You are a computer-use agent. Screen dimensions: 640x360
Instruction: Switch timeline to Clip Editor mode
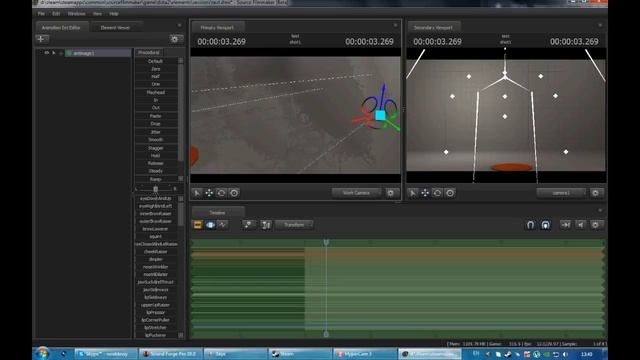point(198,225)
